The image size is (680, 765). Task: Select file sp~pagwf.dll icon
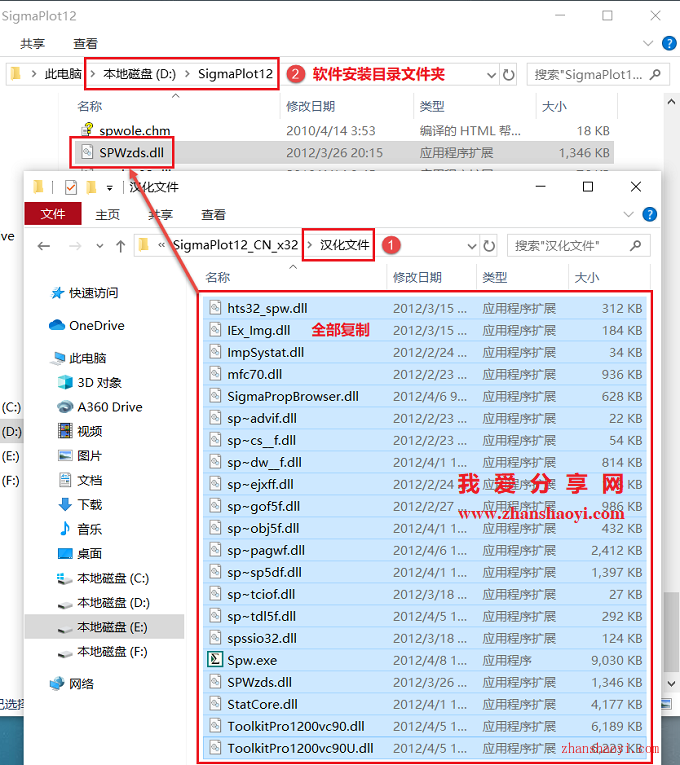coord(215,550)
